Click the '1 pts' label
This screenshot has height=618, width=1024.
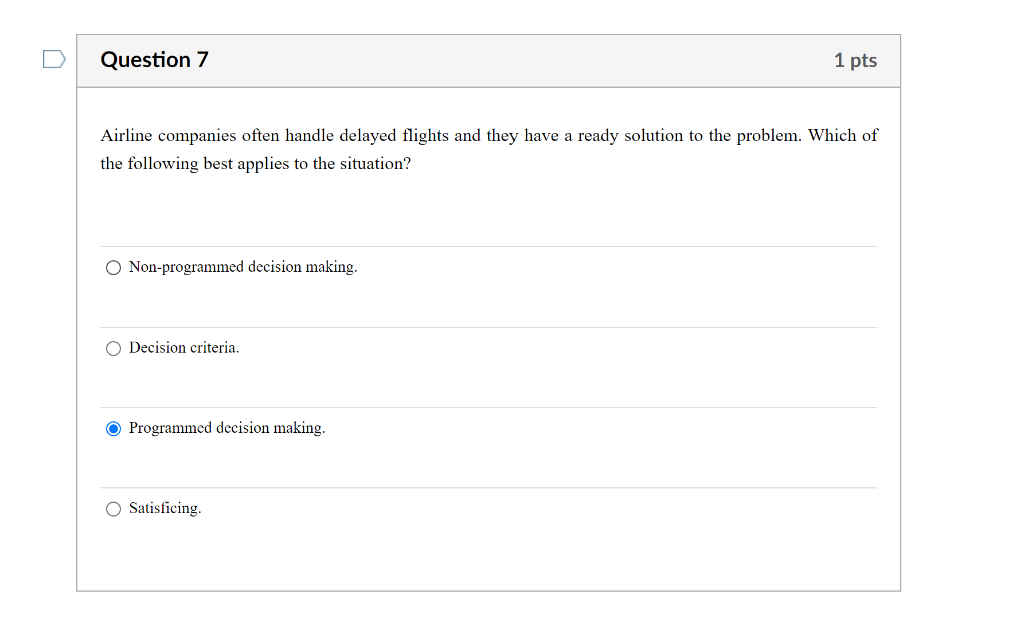tap(855, 60)
